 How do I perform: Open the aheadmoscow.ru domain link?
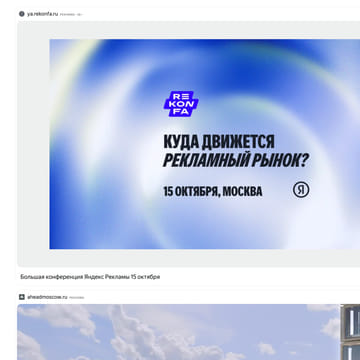47,297
